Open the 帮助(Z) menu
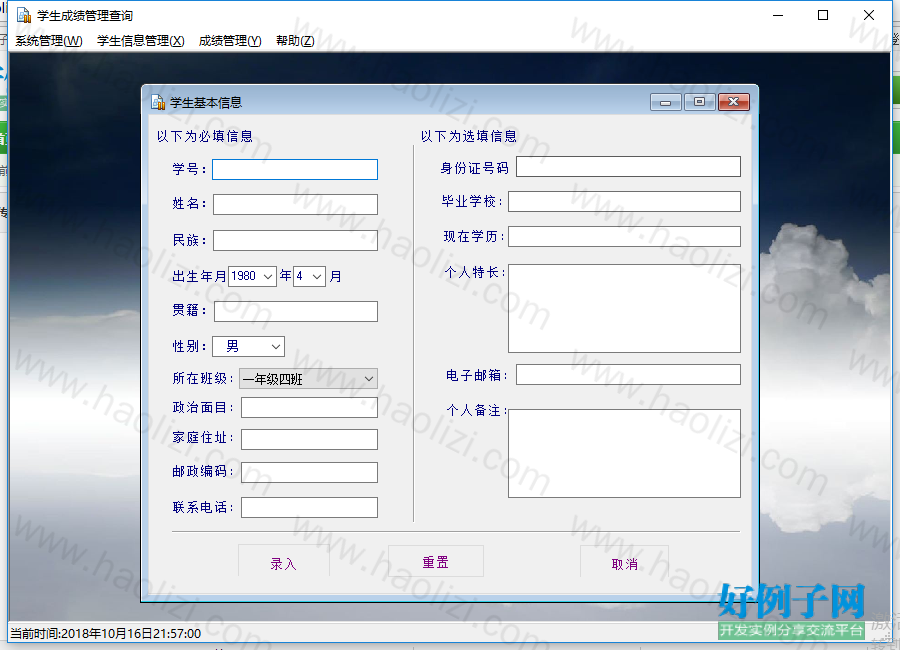The image size is (900, 650). [295, 41]
